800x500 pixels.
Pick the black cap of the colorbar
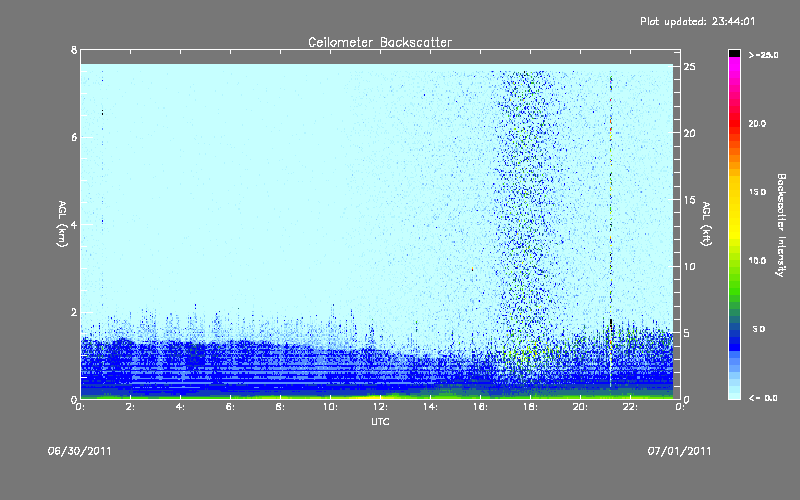click(x=734, y=53)
